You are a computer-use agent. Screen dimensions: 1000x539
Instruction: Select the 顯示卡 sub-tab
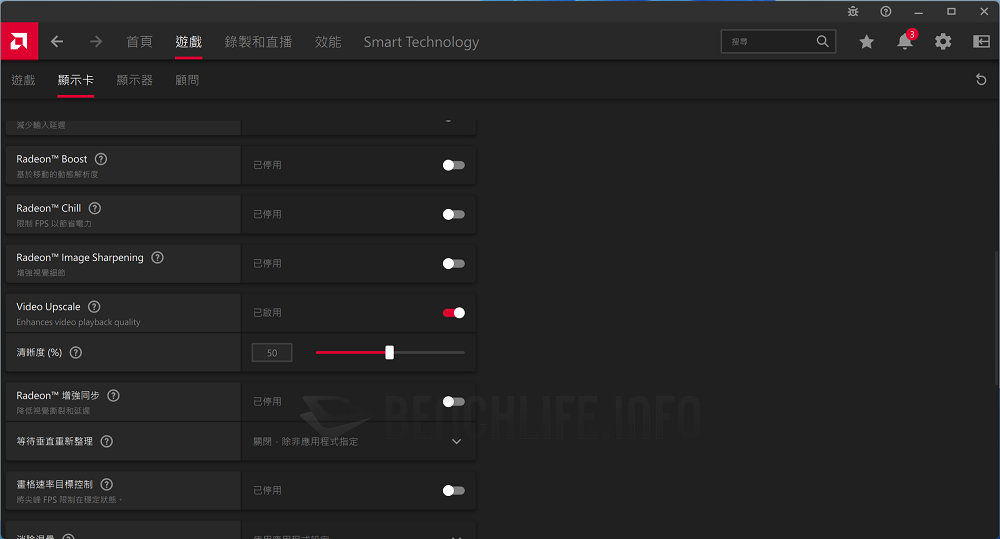click(x=75, y=80)
